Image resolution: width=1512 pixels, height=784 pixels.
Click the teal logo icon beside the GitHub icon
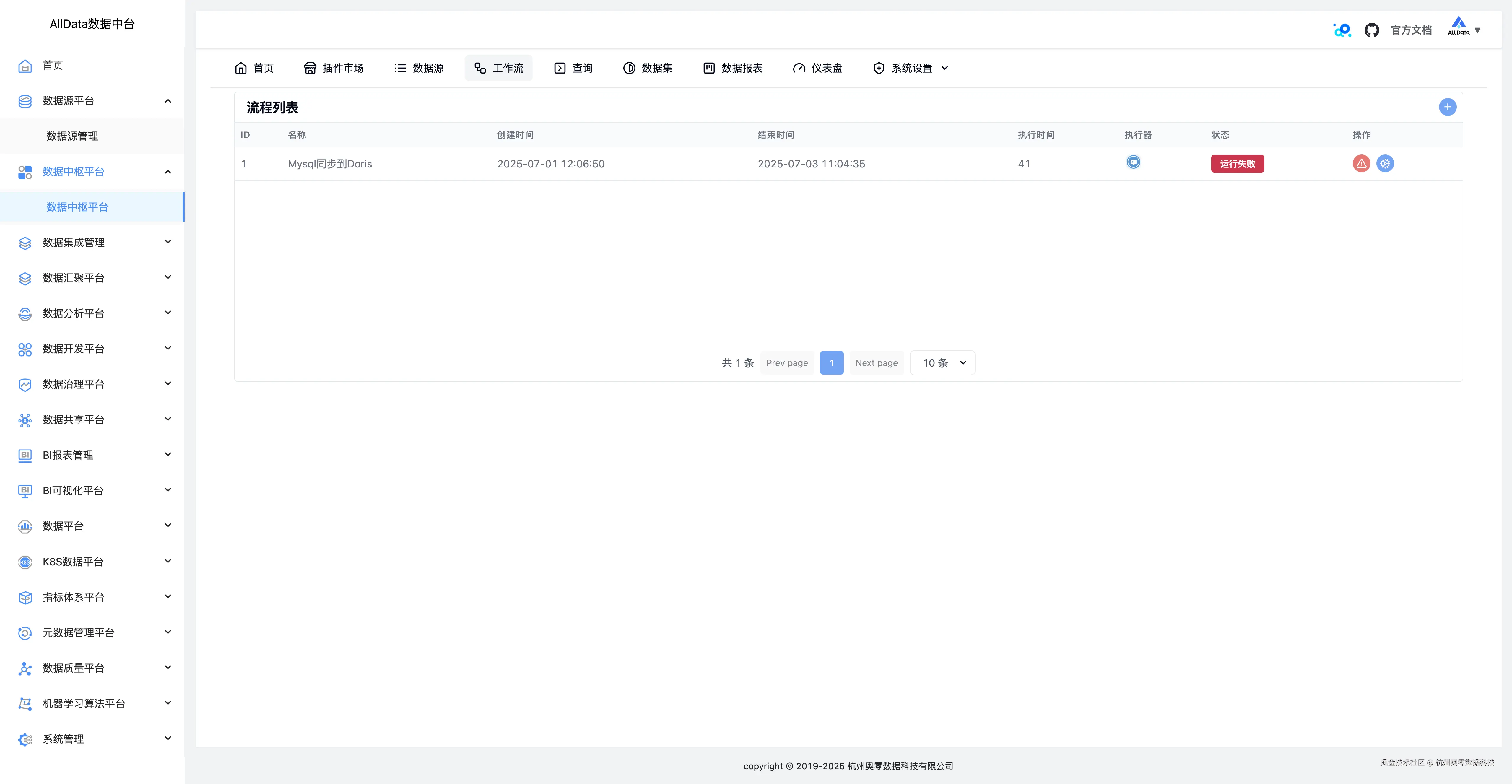pyautogui.click(x=1342, y=30)
